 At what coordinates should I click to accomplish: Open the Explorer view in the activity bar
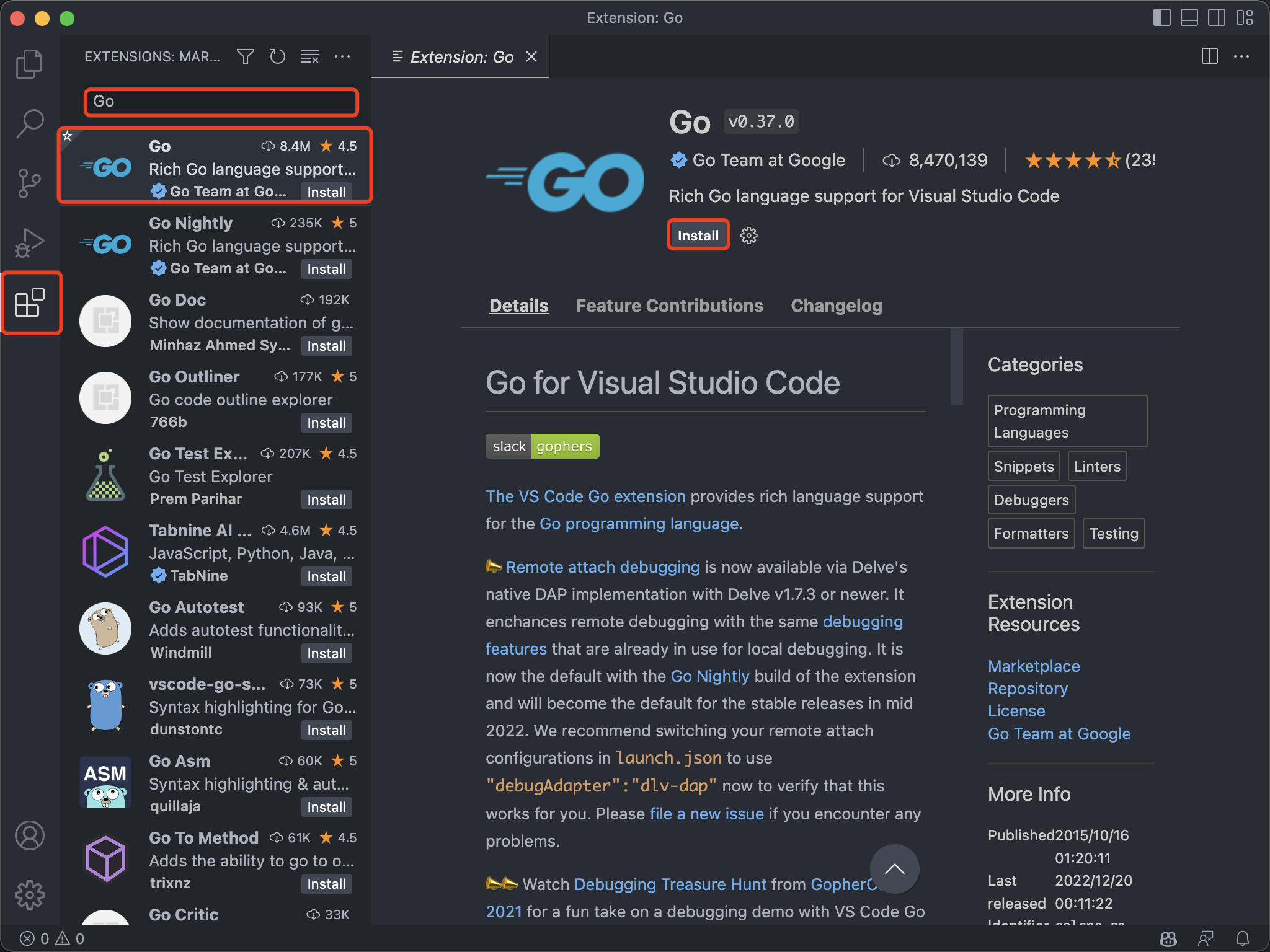pos(30,64)
